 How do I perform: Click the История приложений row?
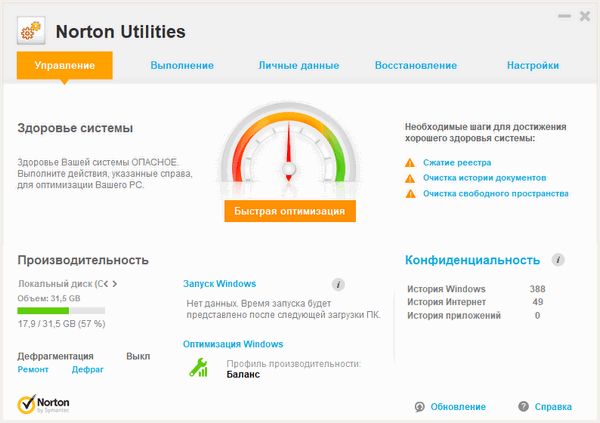(x=474, y=315)
